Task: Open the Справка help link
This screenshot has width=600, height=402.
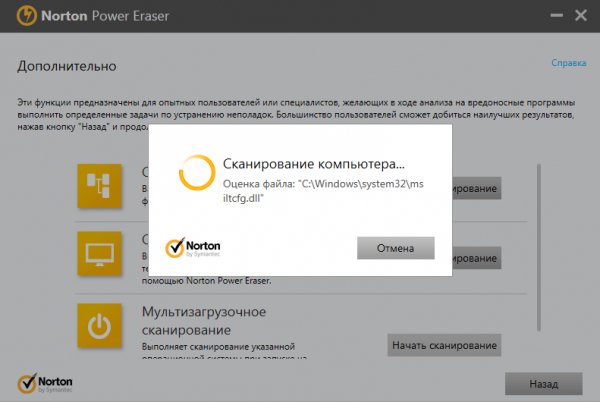Action: [569, 63]
